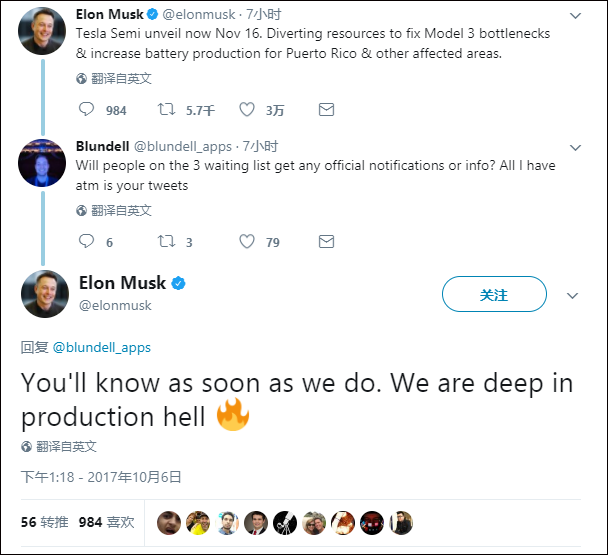This screenshot has width=608, height=555.
Task: Retweet the Tesla Semi unveil tweet
Action: pos(166,109)
